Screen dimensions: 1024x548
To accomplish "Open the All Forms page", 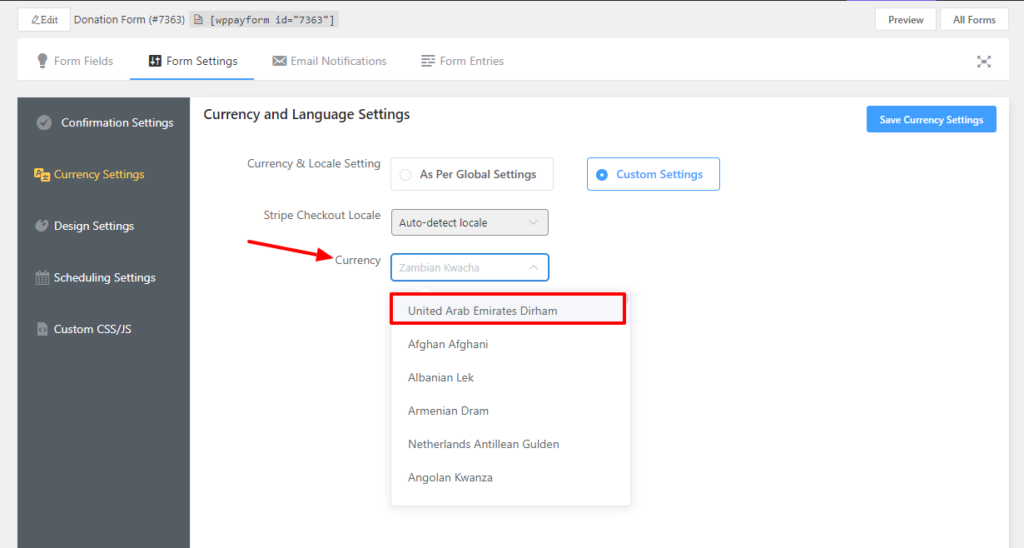I will [x=973, y=20].
